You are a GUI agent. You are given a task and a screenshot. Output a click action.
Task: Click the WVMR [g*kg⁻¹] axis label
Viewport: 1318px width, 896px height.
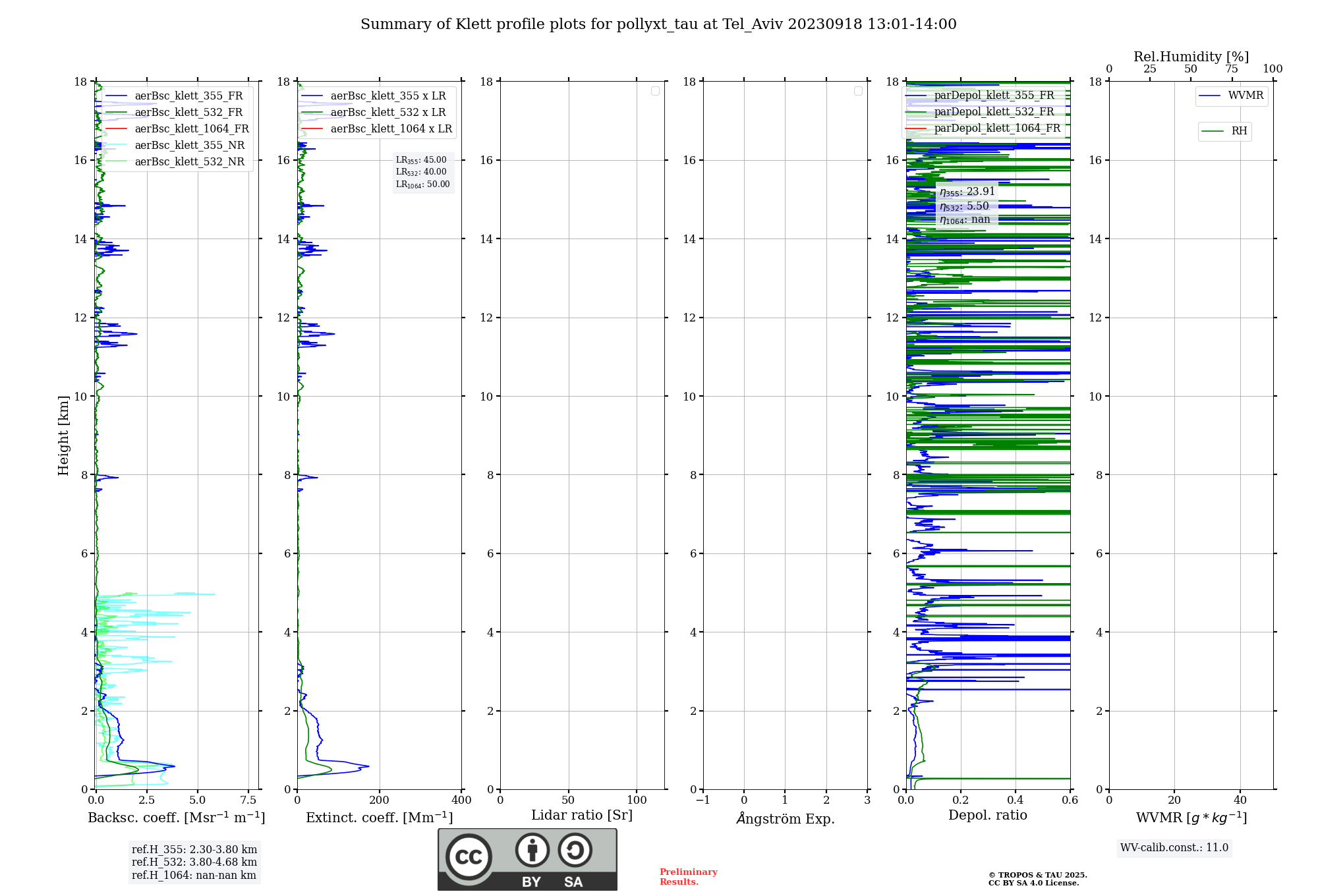pyautogui.click(x=1191, y=818)
